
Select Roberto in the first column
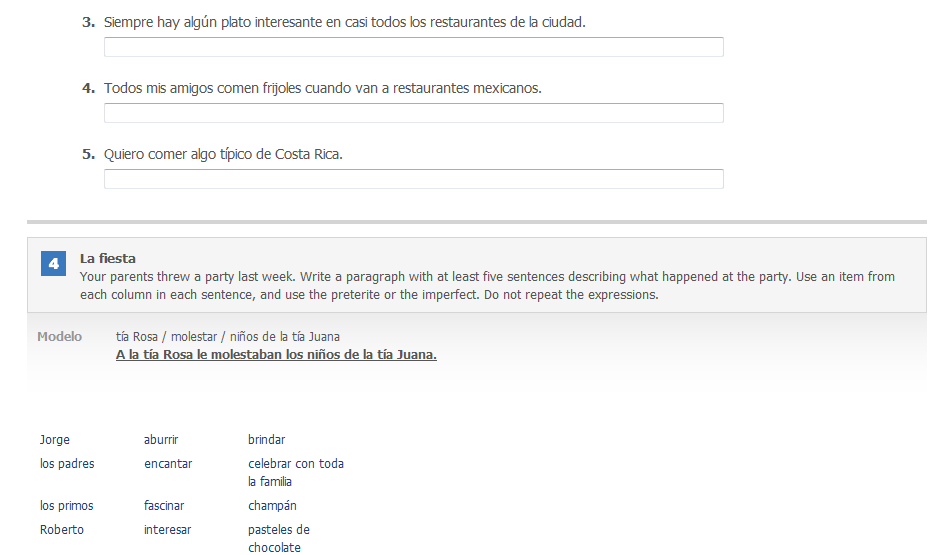click(x=62, y=530)
